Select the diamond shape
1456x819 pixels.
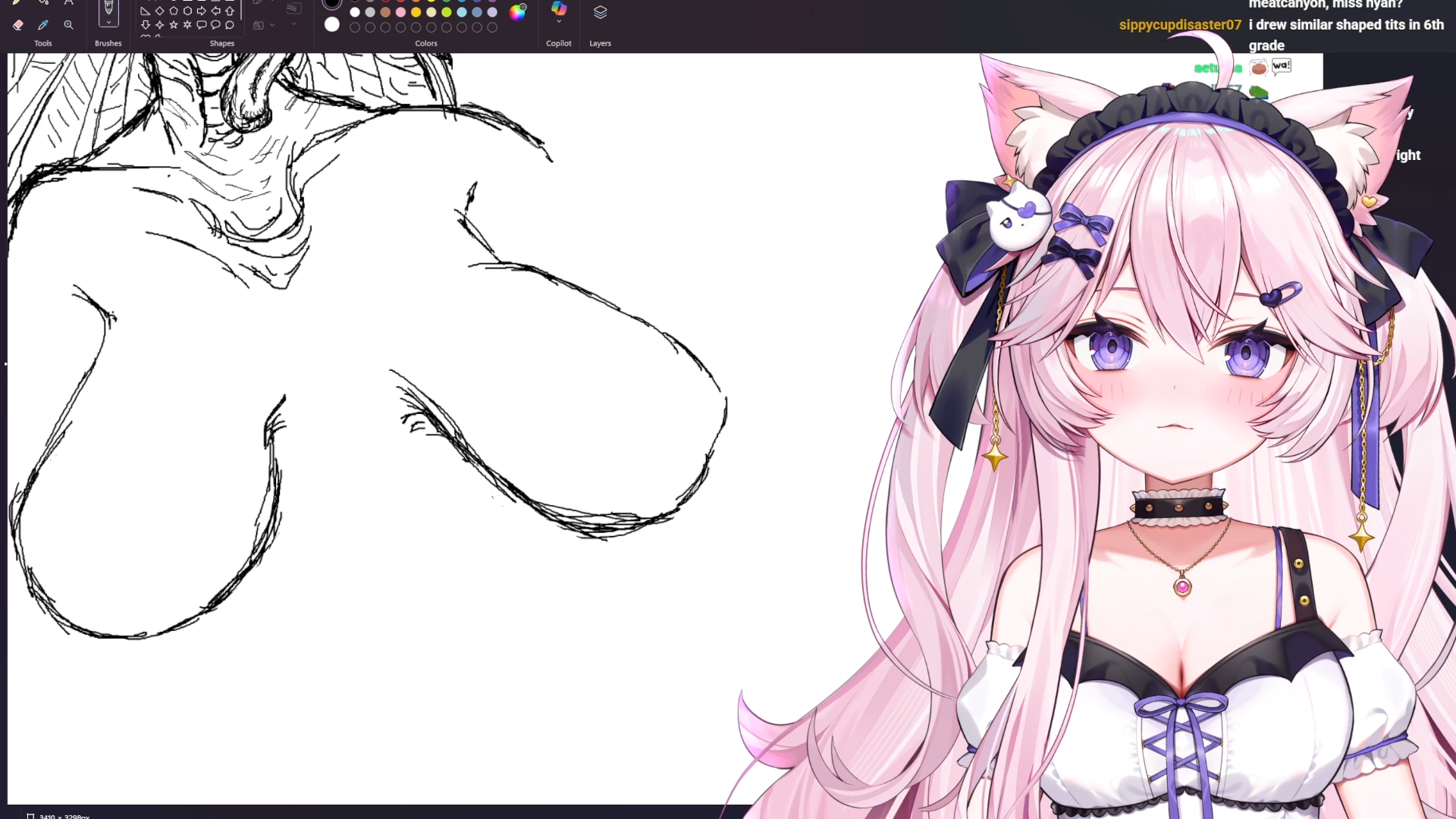pyautogui.click(x=159, y=11)
